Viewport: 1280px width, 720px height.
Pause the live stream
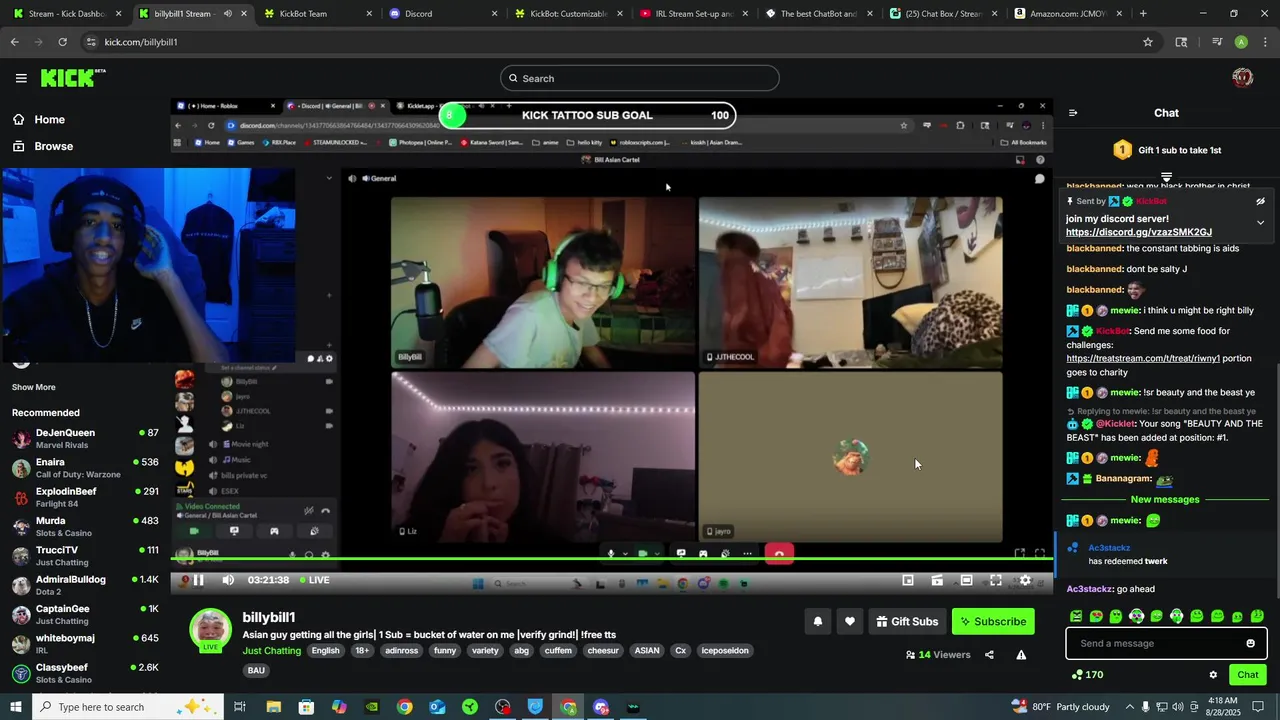point(198,580)
